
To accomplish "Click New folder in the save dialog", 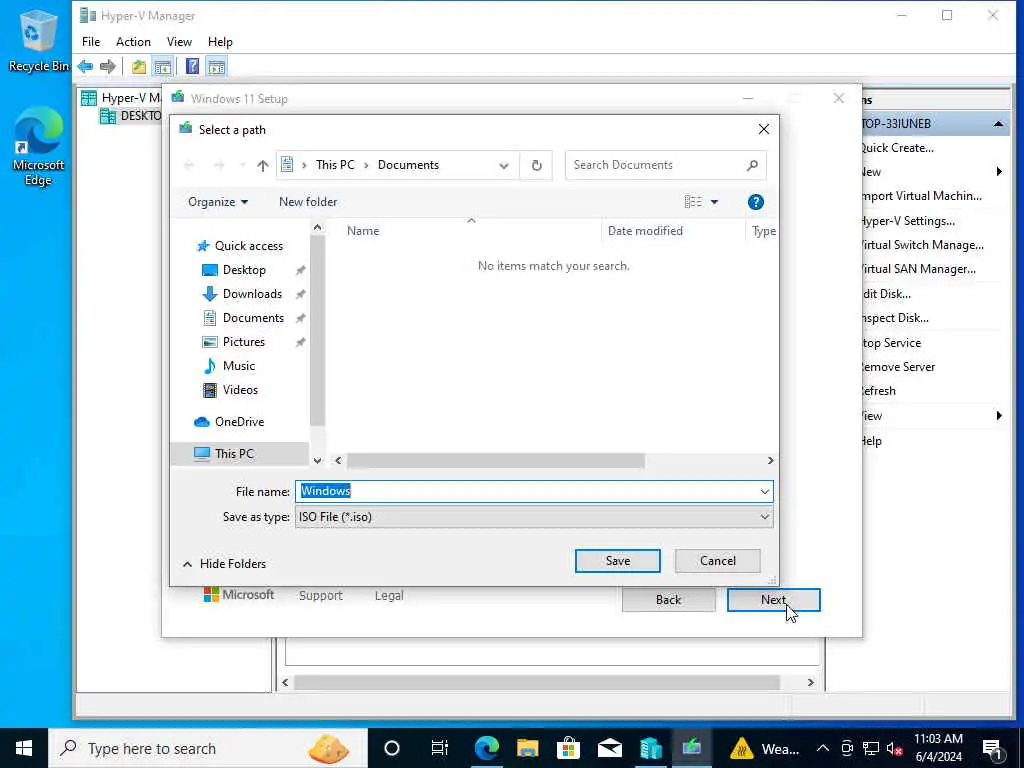I will click(x=308, y=202).
